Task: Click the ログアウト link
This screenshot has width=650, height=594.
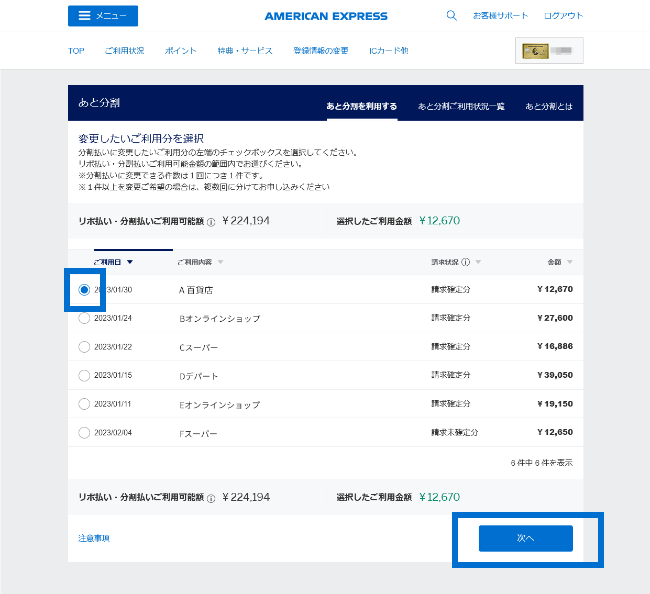Action: [x=563, y=16]
